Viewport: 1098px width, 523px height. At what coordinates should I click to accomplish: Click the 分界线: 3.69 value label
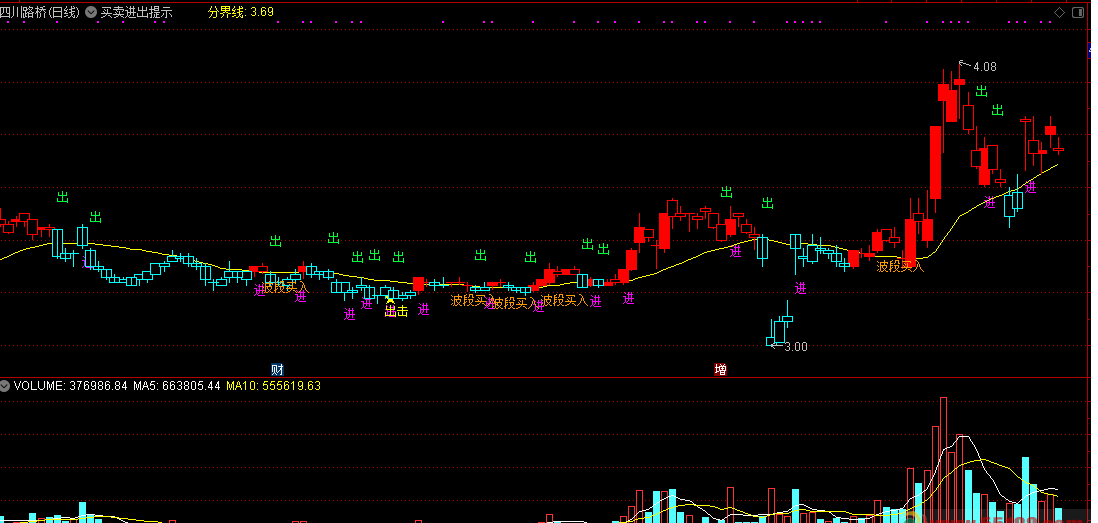[x=241, y=12]
